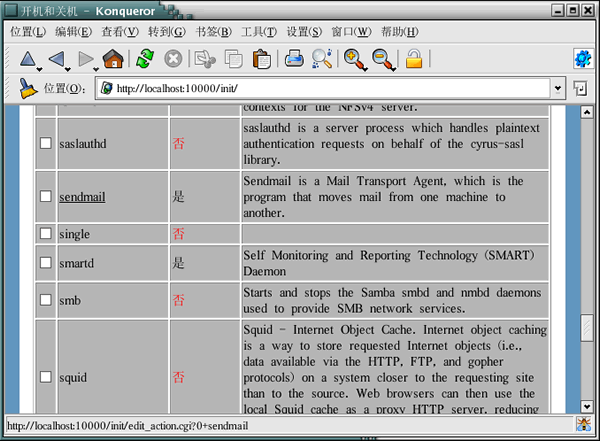Reload the page with the green refresh icon

coord(145,59)
